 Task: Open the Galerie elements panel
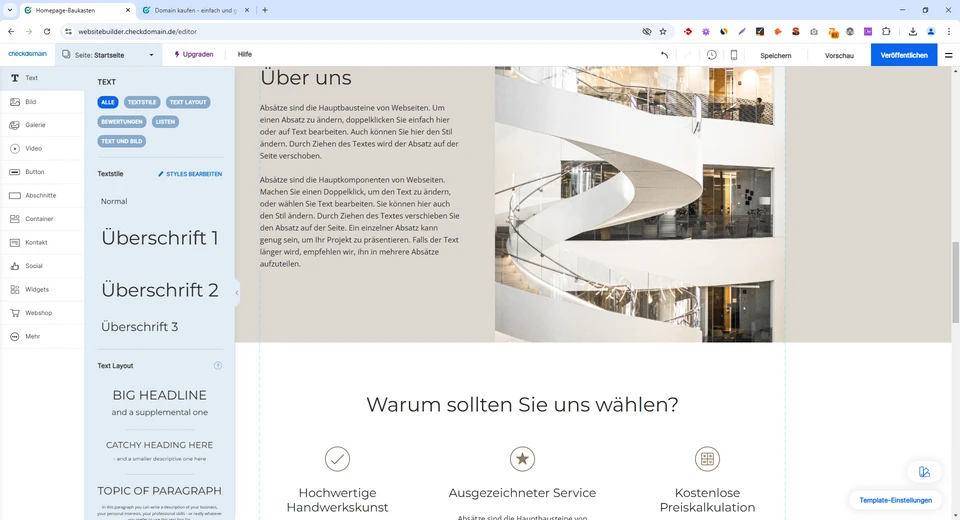pos(42,125)
